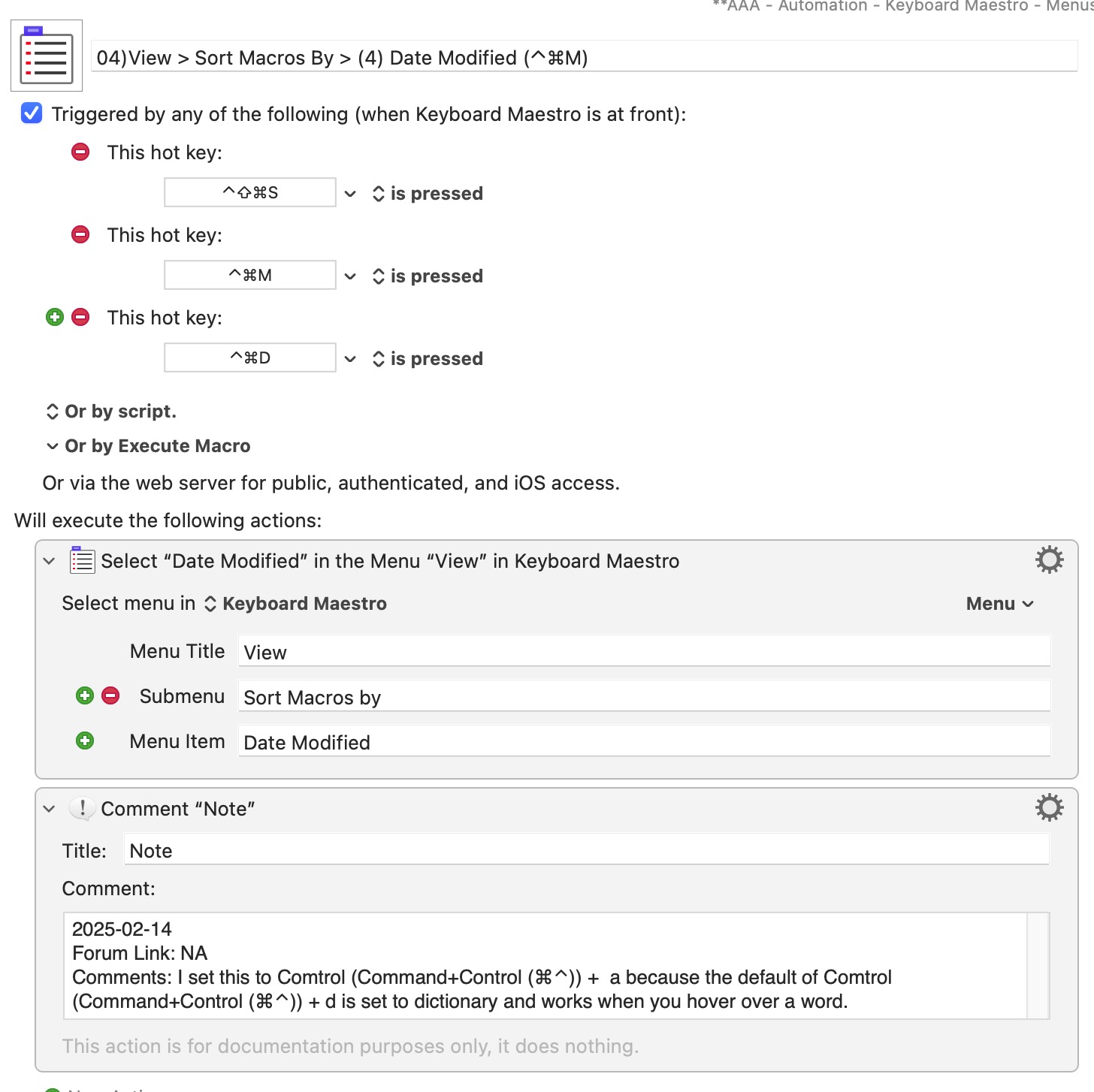Image resolution: width=1094 pixels, height=1092 pixels.
Task: Click the Comment 'Note' action title
Action: click(x=178, y=809)
